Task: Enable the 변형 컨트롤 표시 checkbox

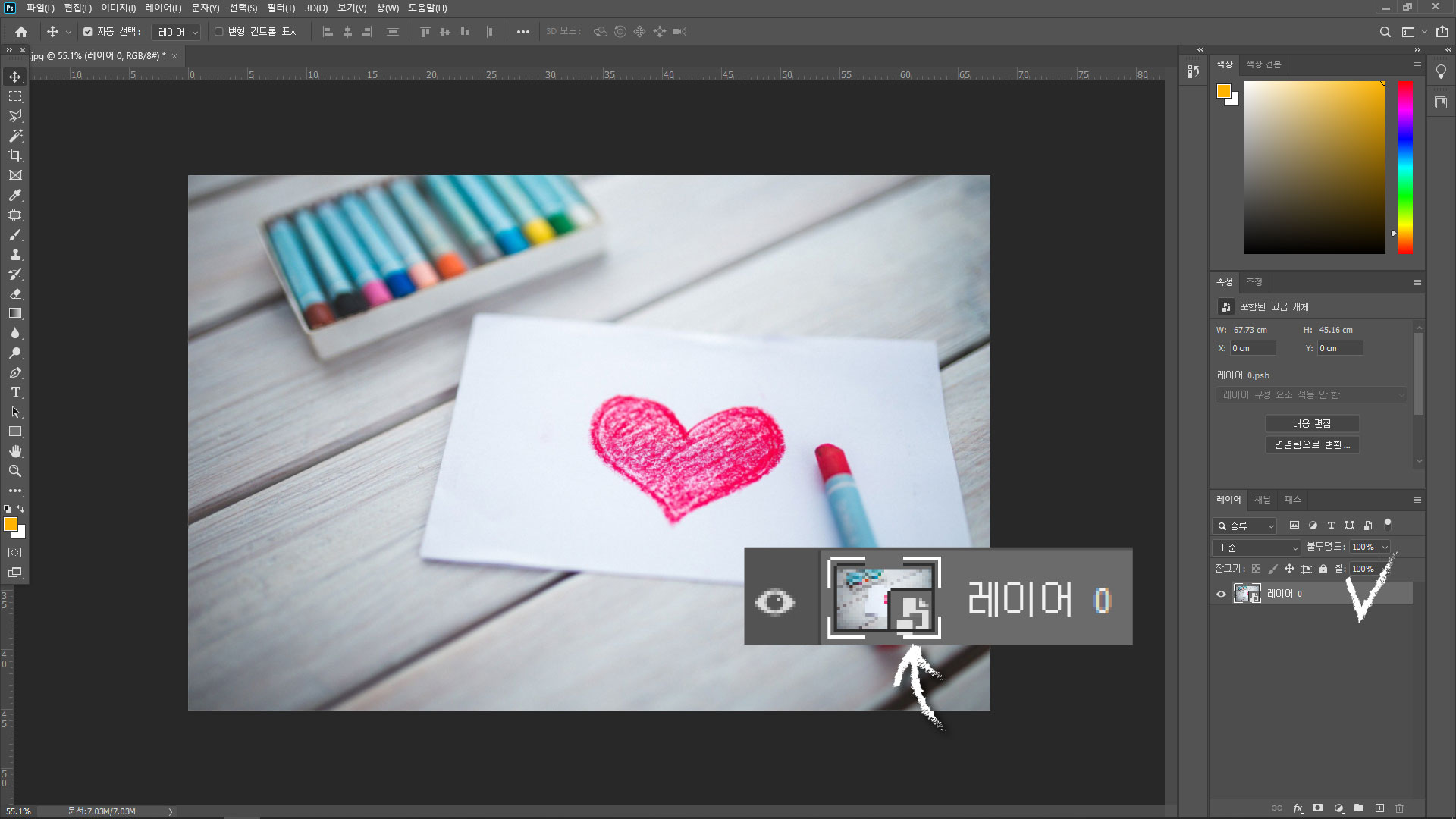Action: (x=219, y=32)
